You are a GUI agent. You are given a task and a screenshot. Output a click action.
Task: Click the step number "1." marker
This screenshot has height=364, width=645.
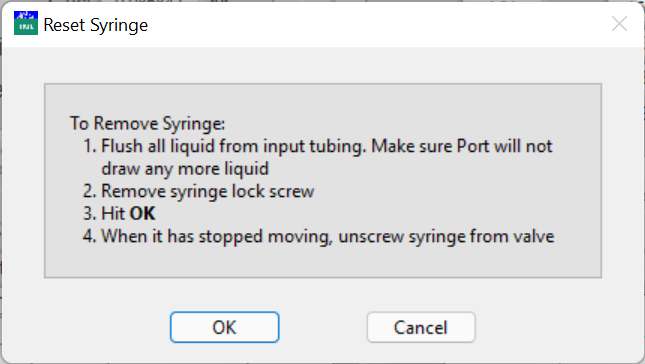click(90, 146)
